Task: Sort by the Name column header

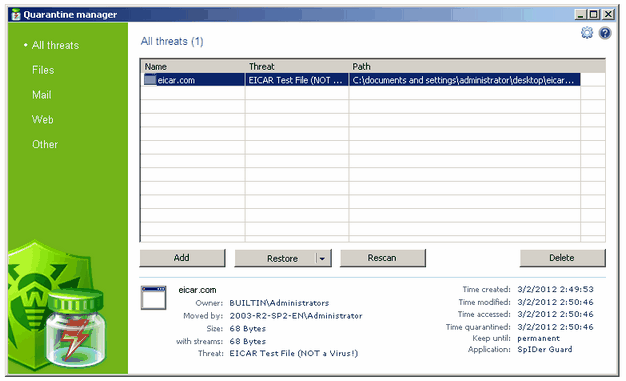Action: tap(193, 66)
